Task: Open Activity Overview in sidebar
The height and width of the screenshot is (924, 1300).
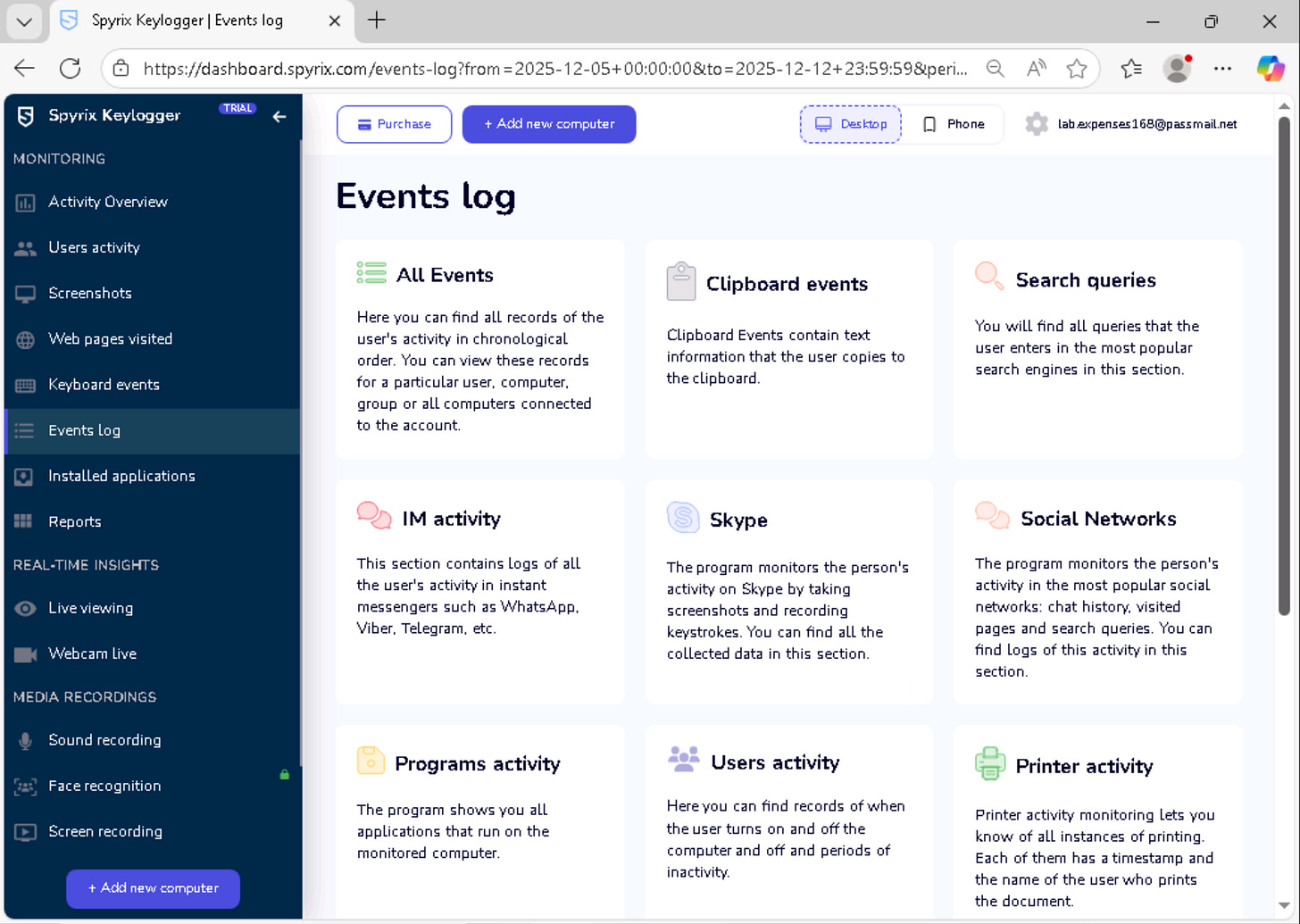Action: tap(108, 203)
